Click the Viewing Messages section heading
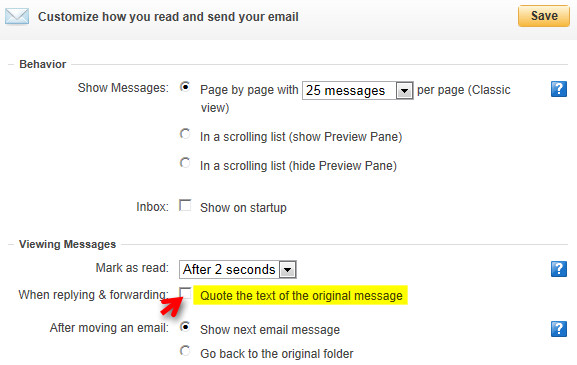This screenshot has height=365, width=577. tap(68, 244)
